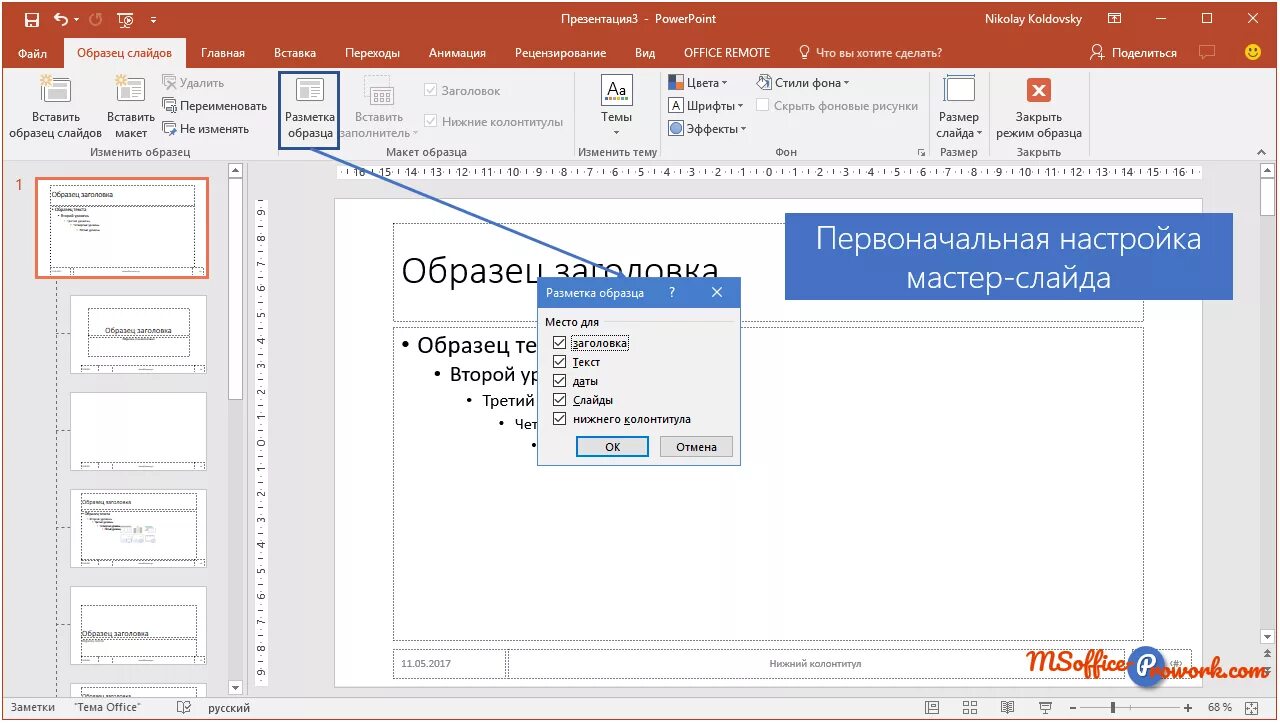This screenshot has height=723, width=1280.
Task: Switch to Slide Sorter view
Action: (x=970, y=707)
